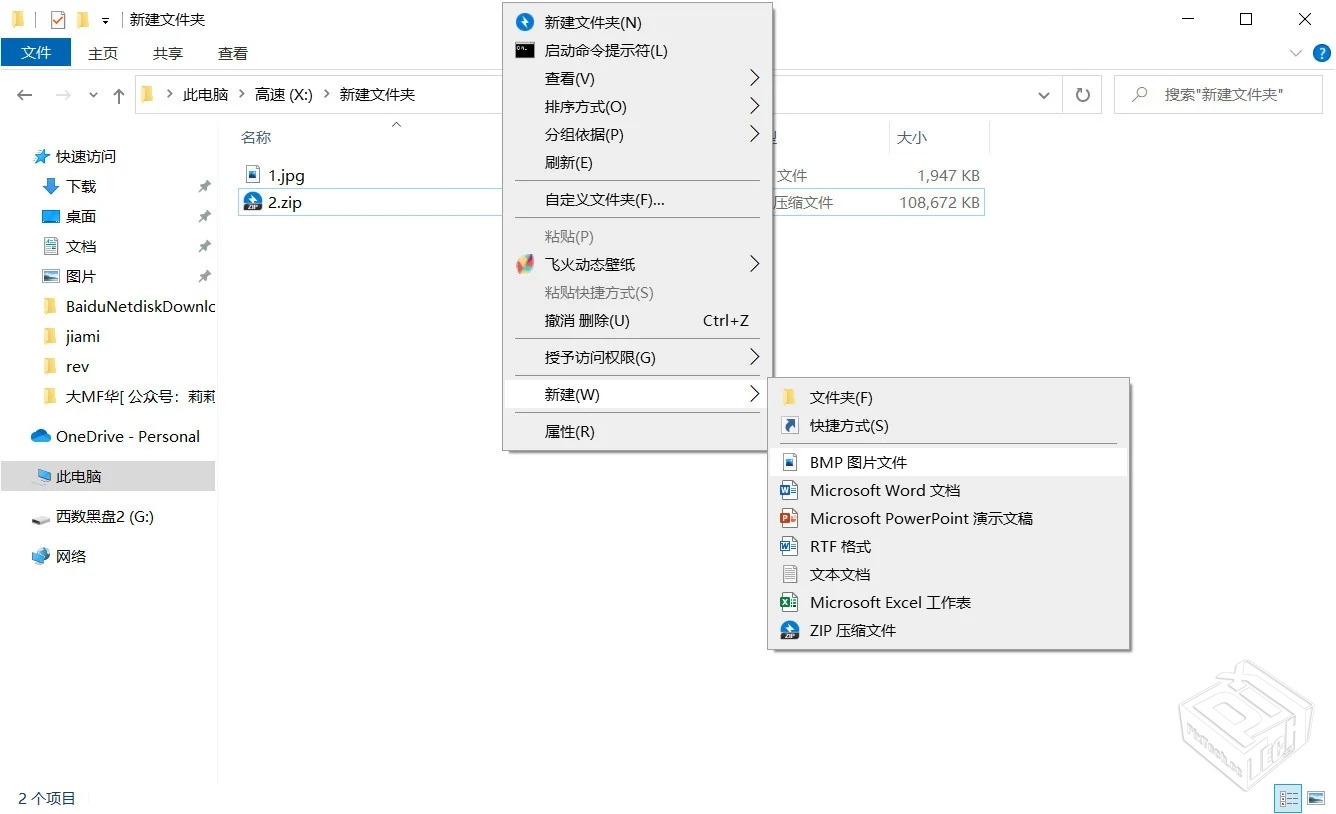The height and width of the screenshot is (814, 1336).
Task: Unpin 下载 from quick access
Action: click(x=205, y=186)
